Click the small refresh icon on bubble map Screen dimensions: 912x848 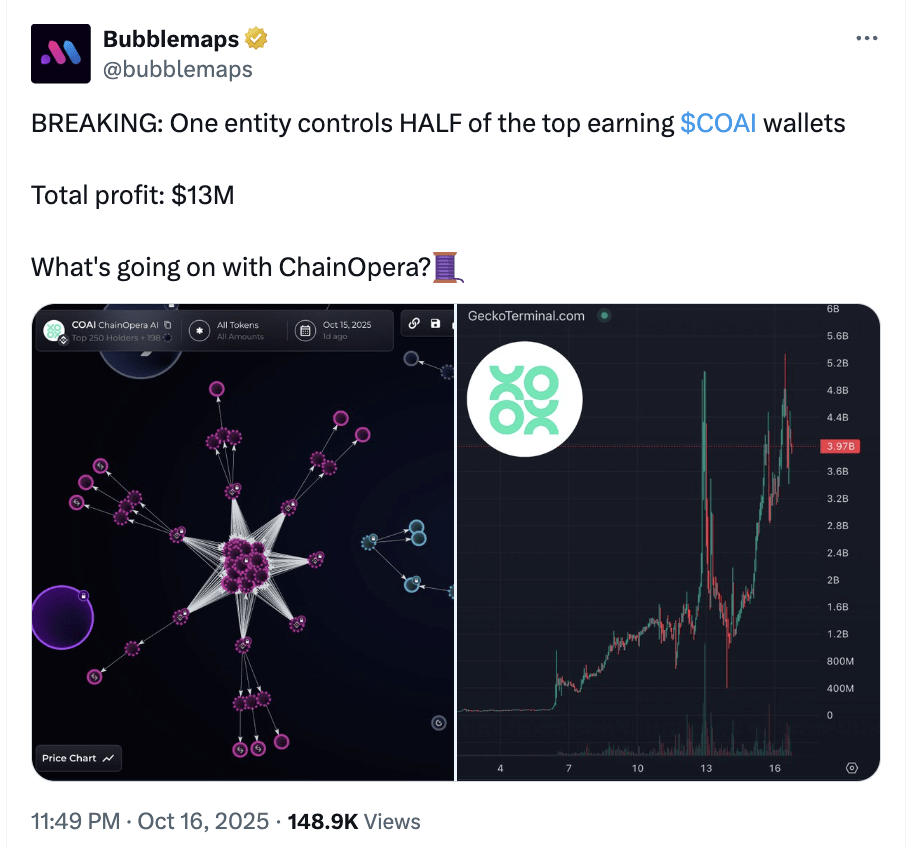click(438, 722)
